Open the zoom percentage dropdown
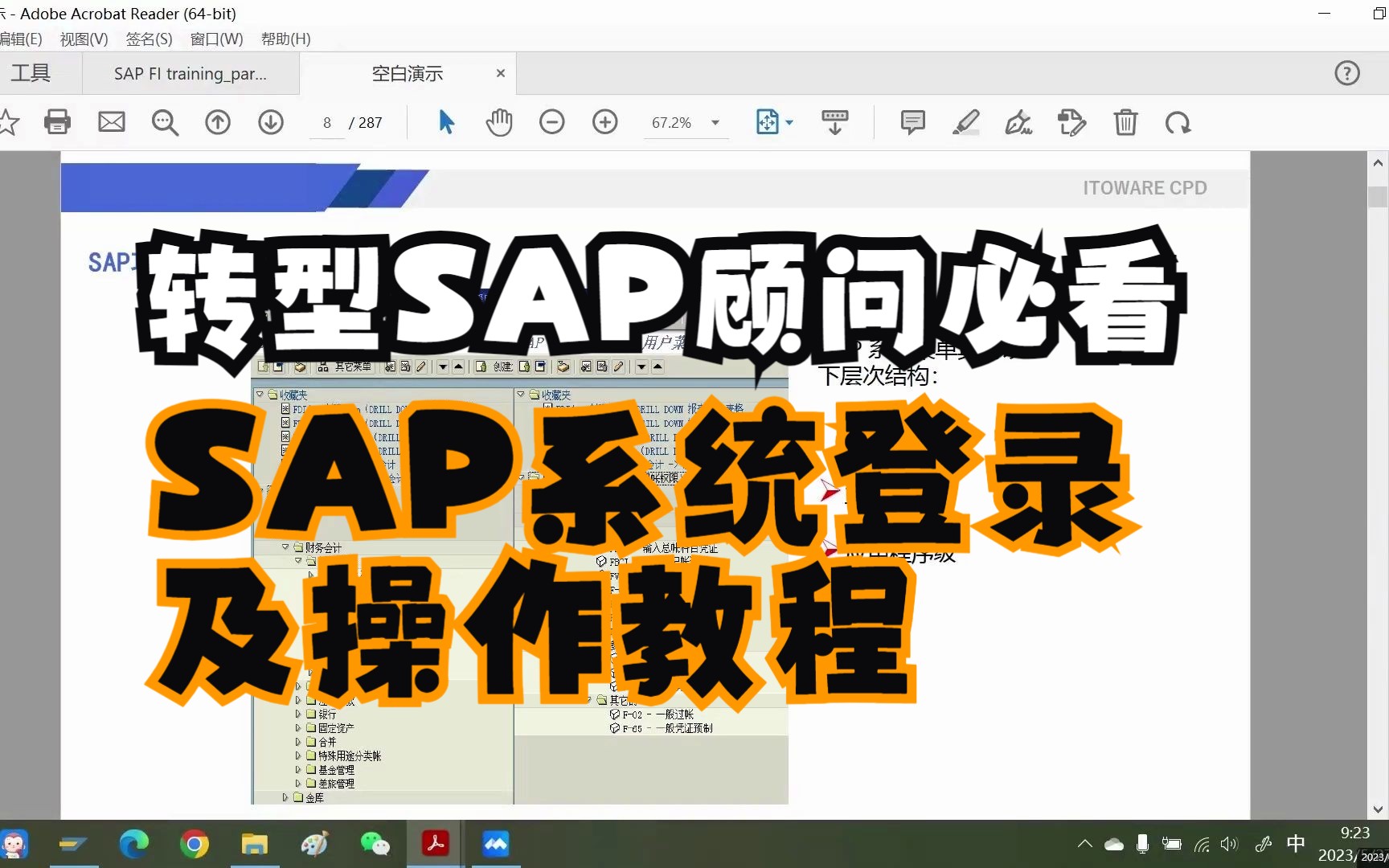The width and height of the screenshot is (1389, 868). point(714,122)
